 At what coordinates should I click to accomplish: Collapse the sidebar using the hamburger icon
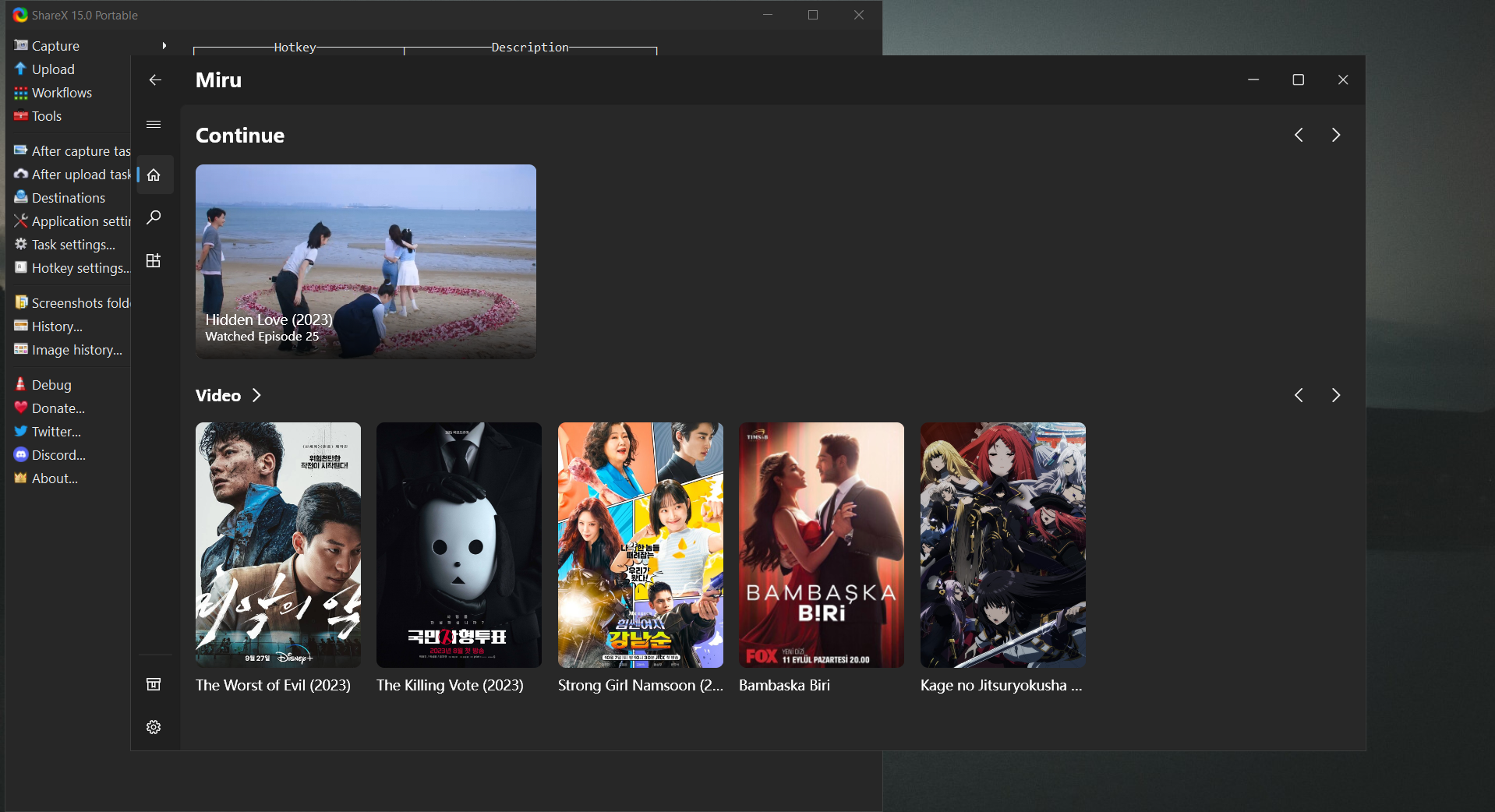(153, 124)
